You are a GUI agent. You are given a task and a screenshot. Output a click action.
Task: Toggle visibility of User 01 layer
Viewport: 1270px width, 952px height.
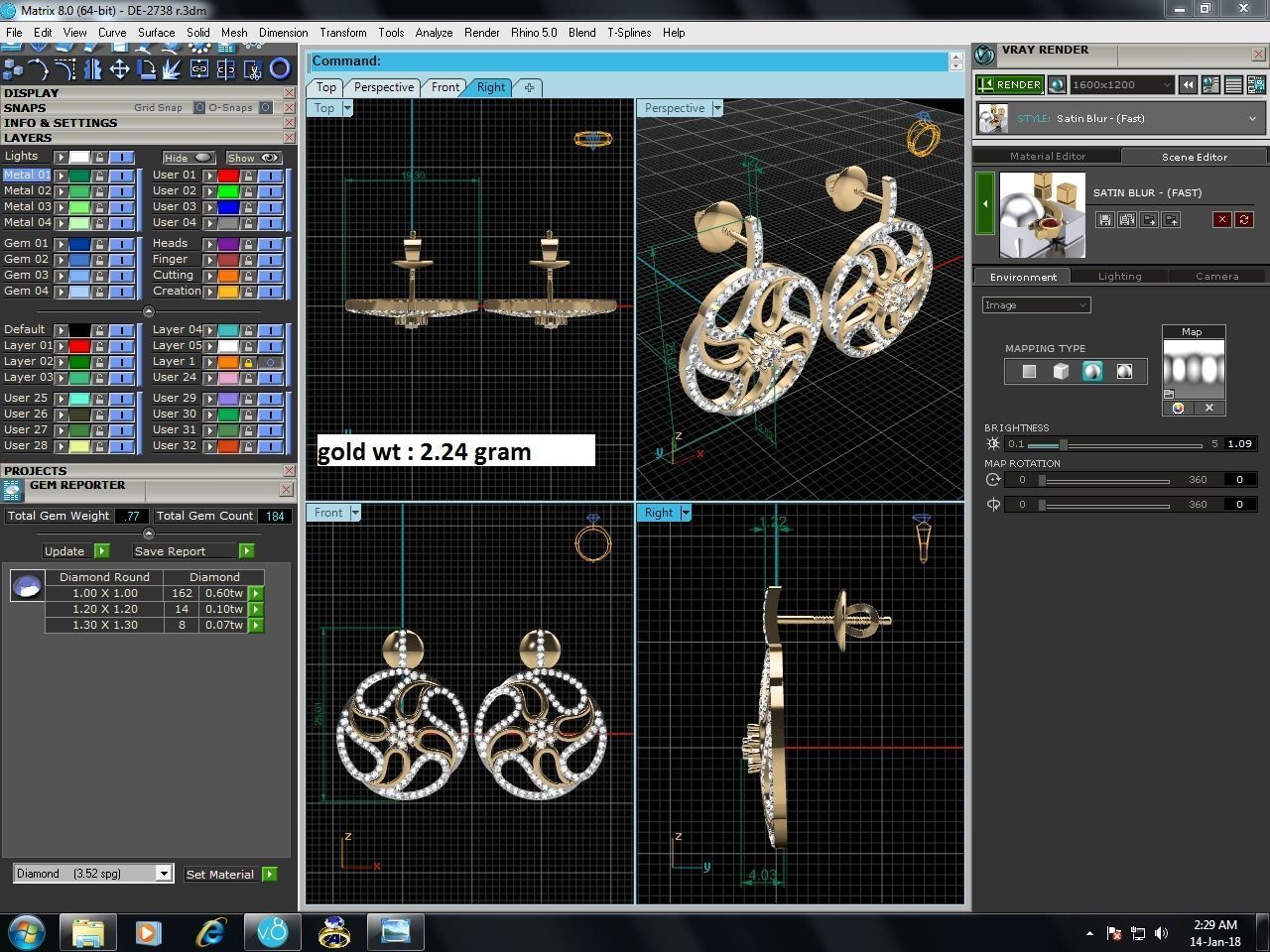click(269, 176)
